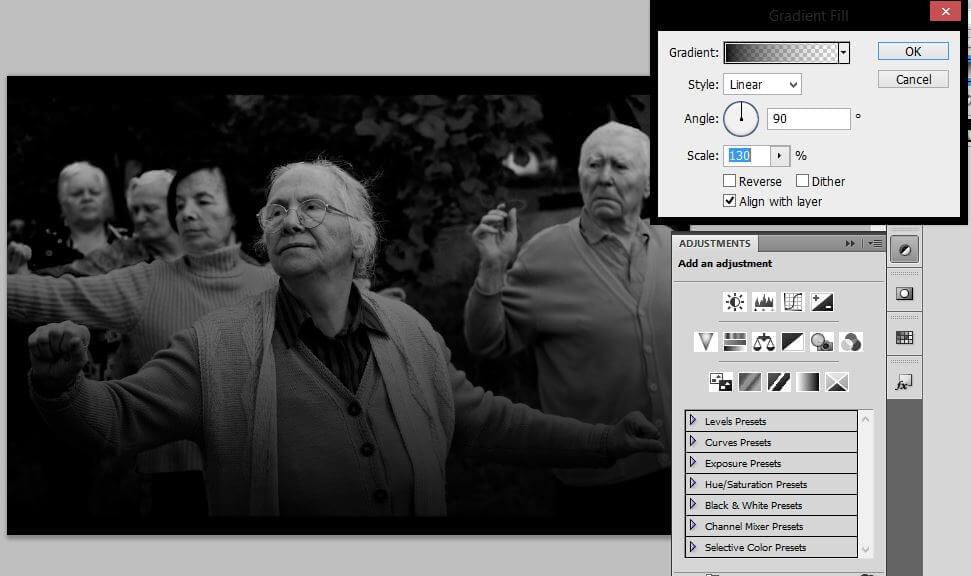Image resolution: width=971 pixels, height=576 pixels.
Task: Add an Exposure adjustment
Action: (x=822, y=302)
